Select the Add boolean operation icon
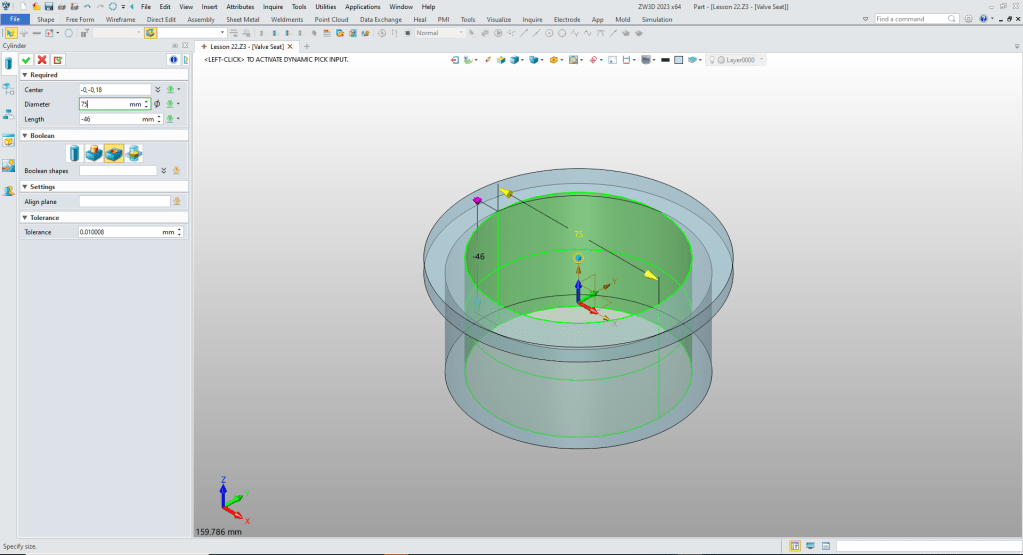 tap(94, 153)
